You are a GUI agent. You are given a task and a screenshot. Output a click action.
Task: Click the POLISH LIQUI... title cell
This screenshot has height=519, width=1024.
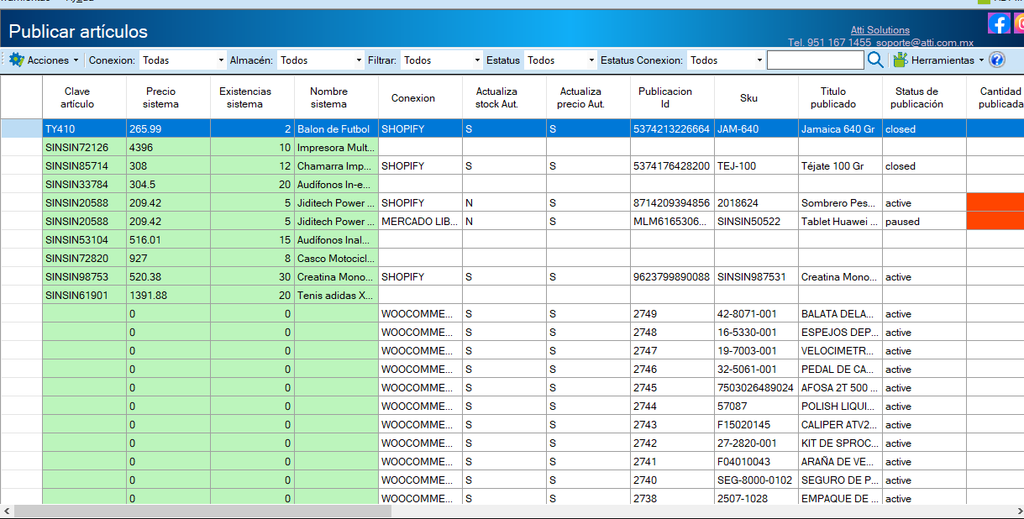[840, 406]
